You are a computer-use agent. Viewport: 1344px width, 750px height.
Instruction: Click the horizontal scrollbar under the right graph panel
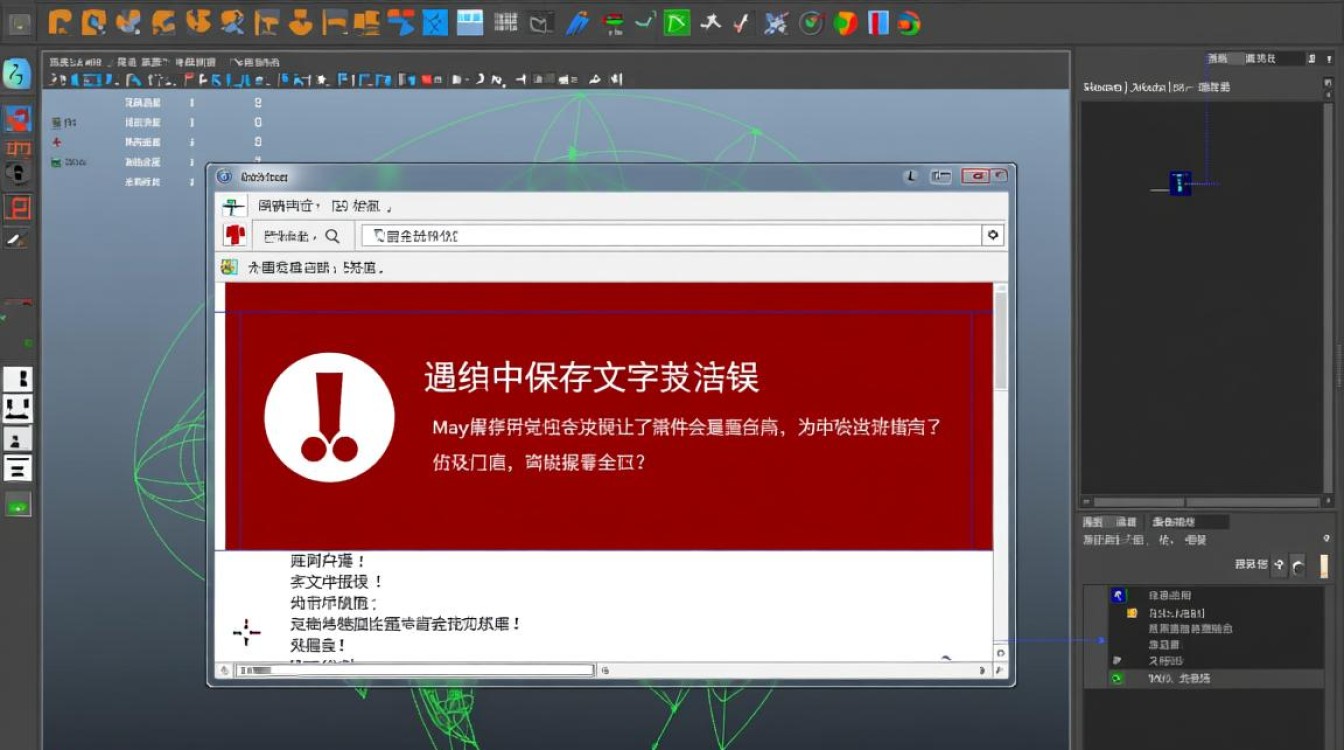pyautogui.click(x=1207, y=502)
